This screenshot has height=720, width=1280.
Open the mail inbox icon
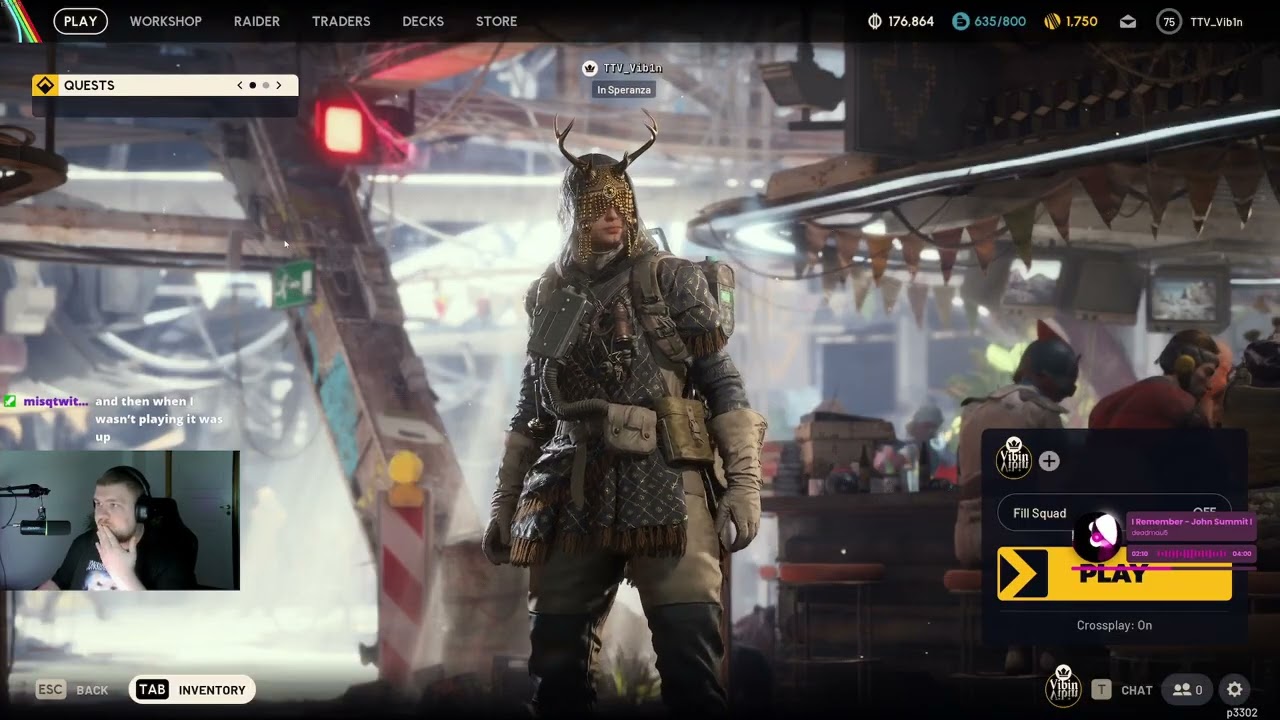click(x=1128, y=22)
